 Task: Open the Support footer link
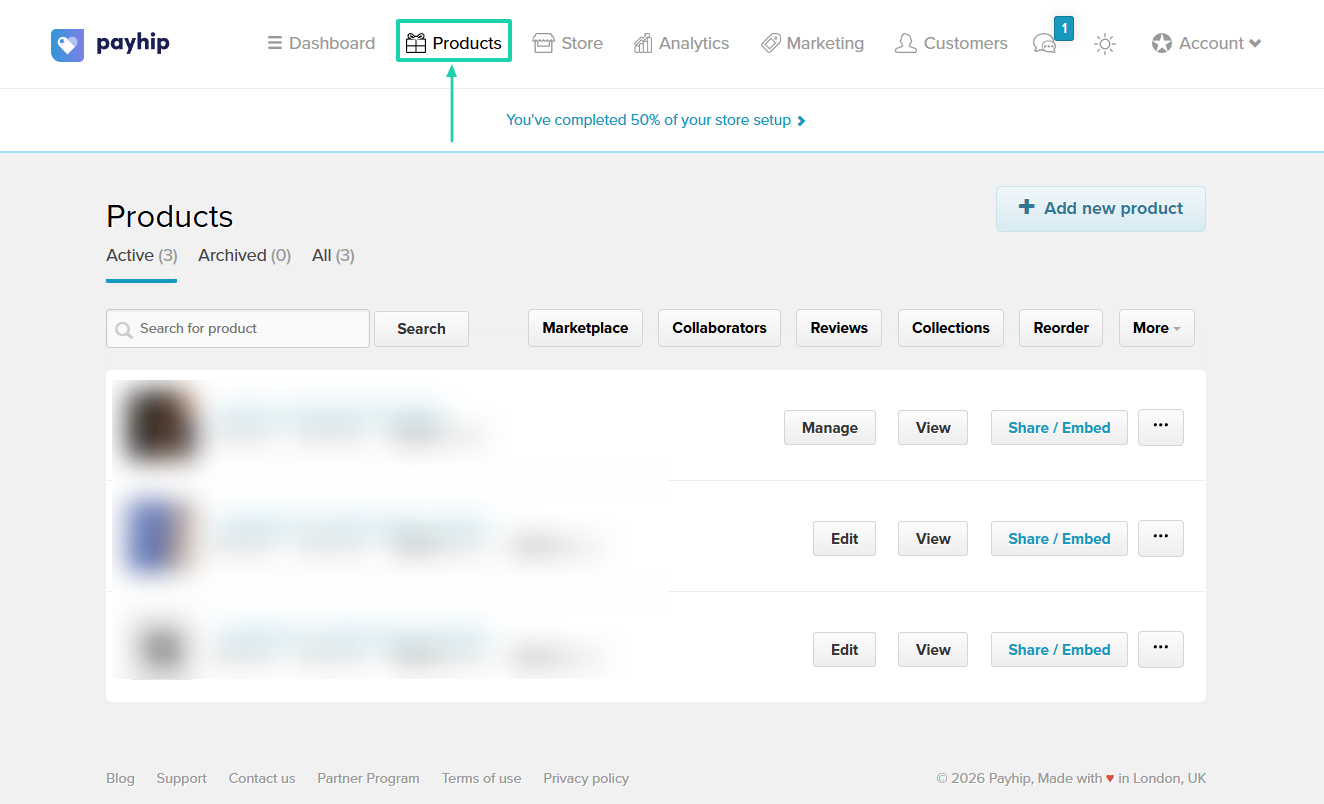pos(181,778)
